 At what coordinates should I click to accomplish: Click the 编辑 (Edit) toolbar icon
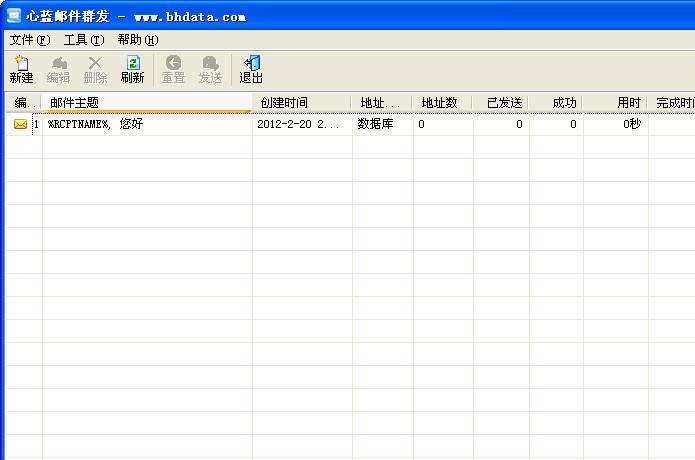58,69
